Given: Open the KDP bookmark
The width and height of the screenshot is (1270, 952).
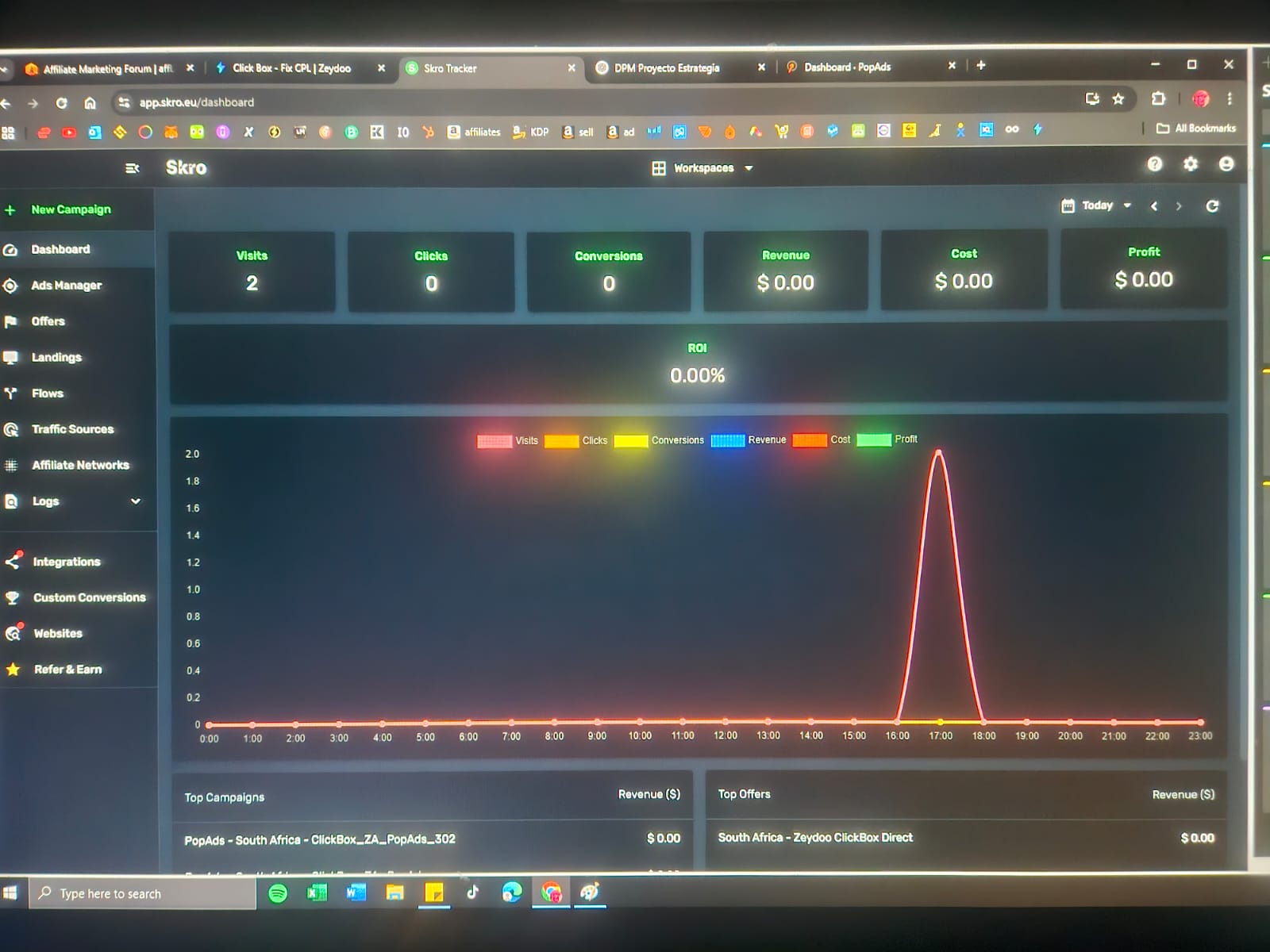Looking at the screenshot, I should pos(530,132).
